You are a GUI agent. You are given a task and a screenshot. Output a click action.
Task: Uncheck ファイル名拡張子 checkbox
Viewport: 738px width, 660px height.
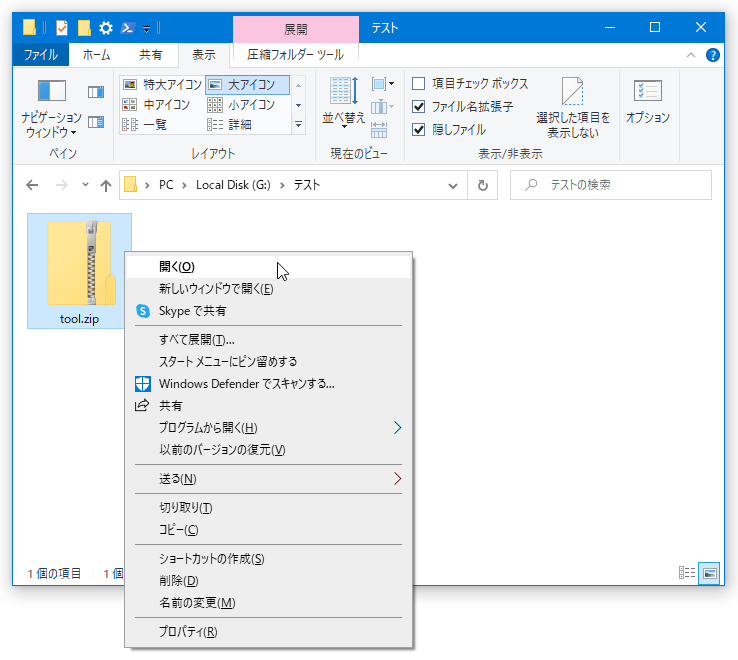pos(418,107)
